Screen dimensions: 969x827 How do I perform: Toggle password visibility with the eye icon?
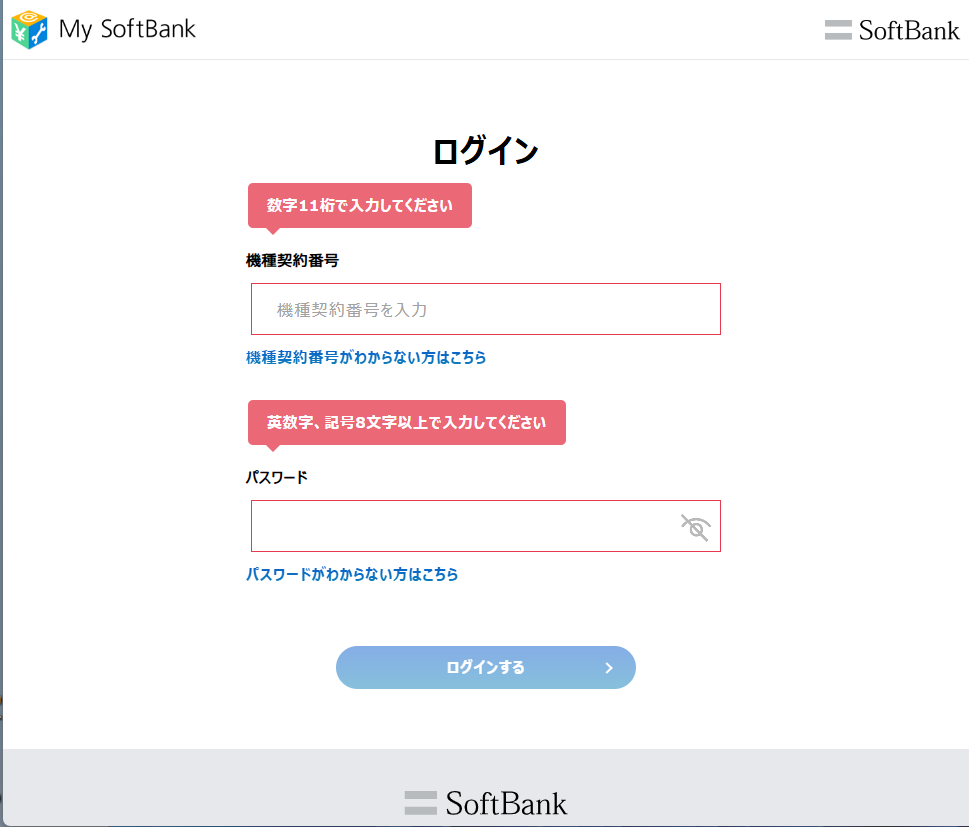click(x=695, y=527)
